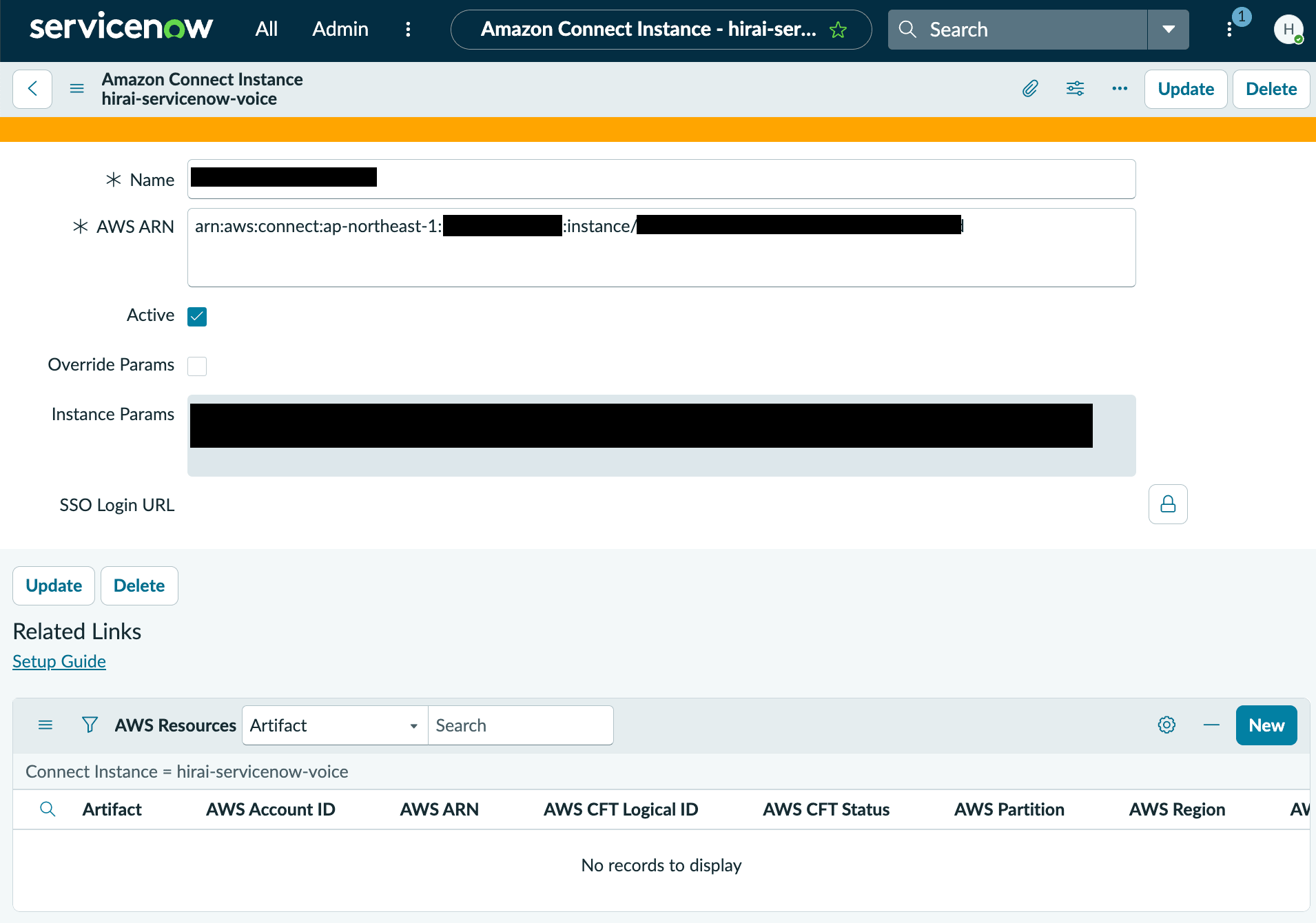Click the AWS Resources filter funnel icon

tap(90, 725)
